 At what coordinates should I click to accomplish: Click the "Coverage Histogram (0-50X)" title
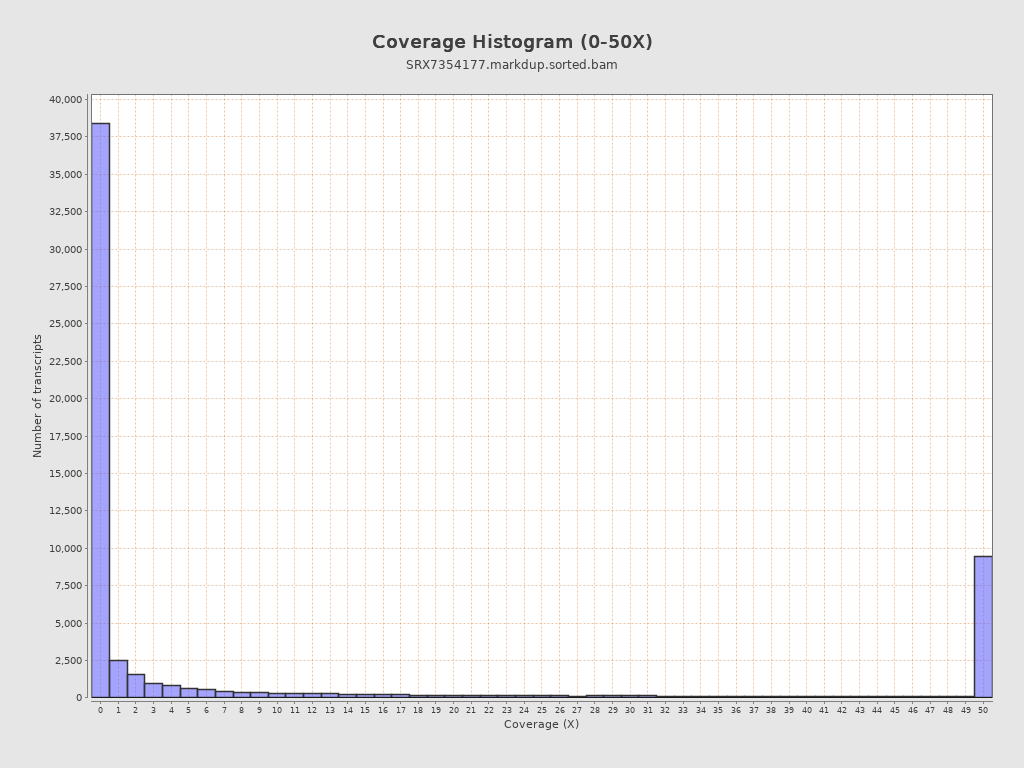[512, 42]
